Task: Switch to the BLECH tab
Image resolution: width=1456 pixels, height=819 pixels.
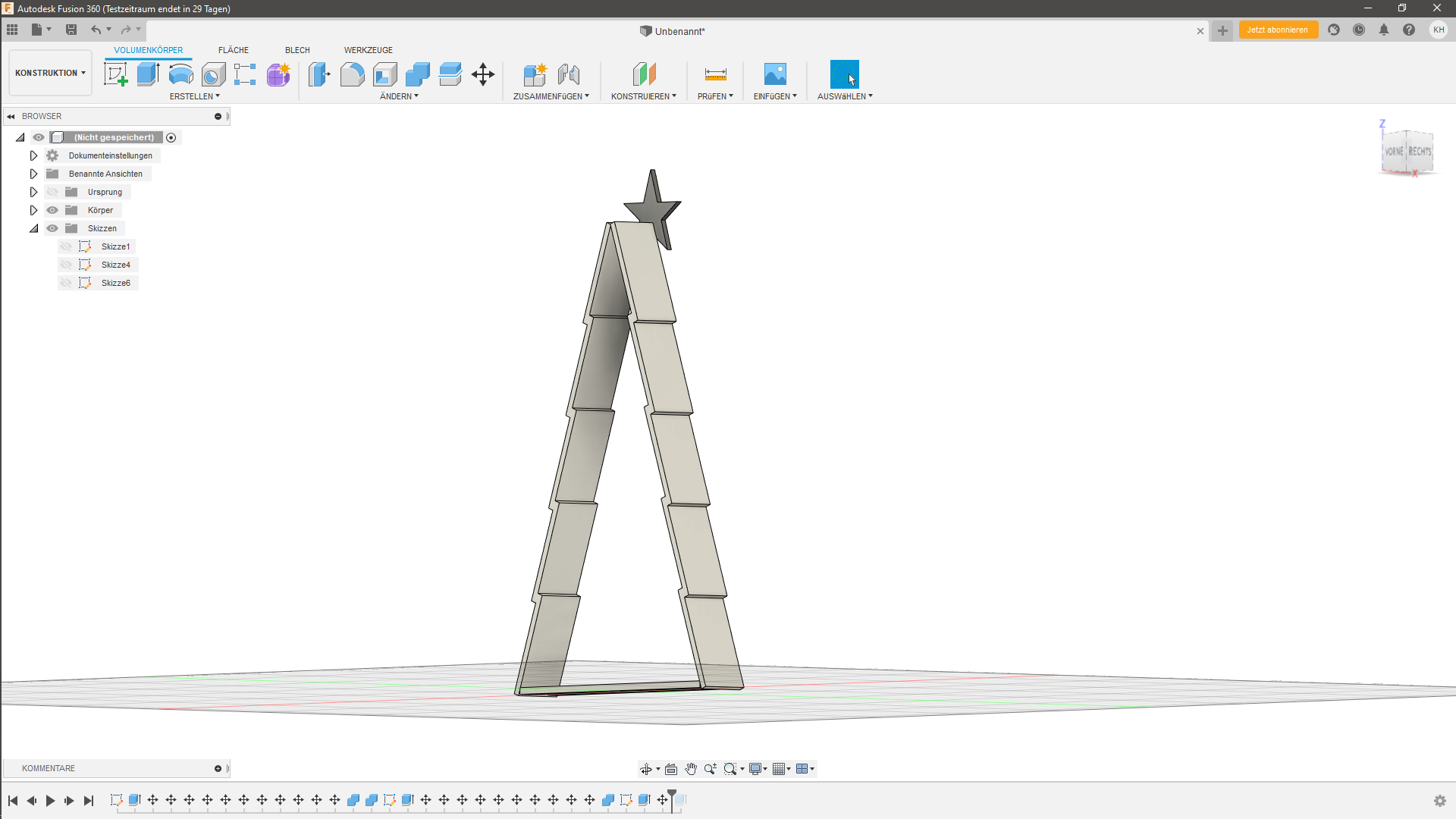Action: click(x=297, y=50)
